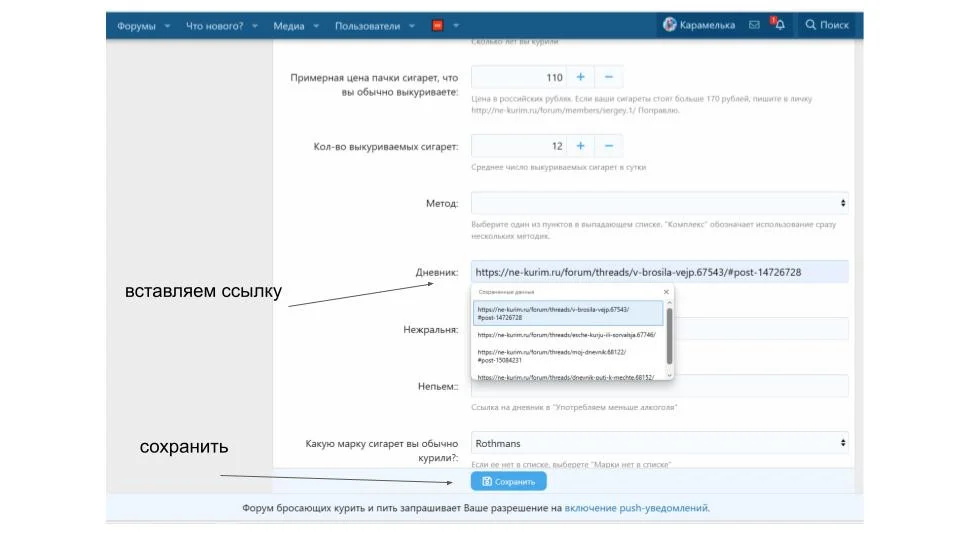
Task: Select suggestion moj-dnevnik.68122 link
Action: (x=568, y=356)
